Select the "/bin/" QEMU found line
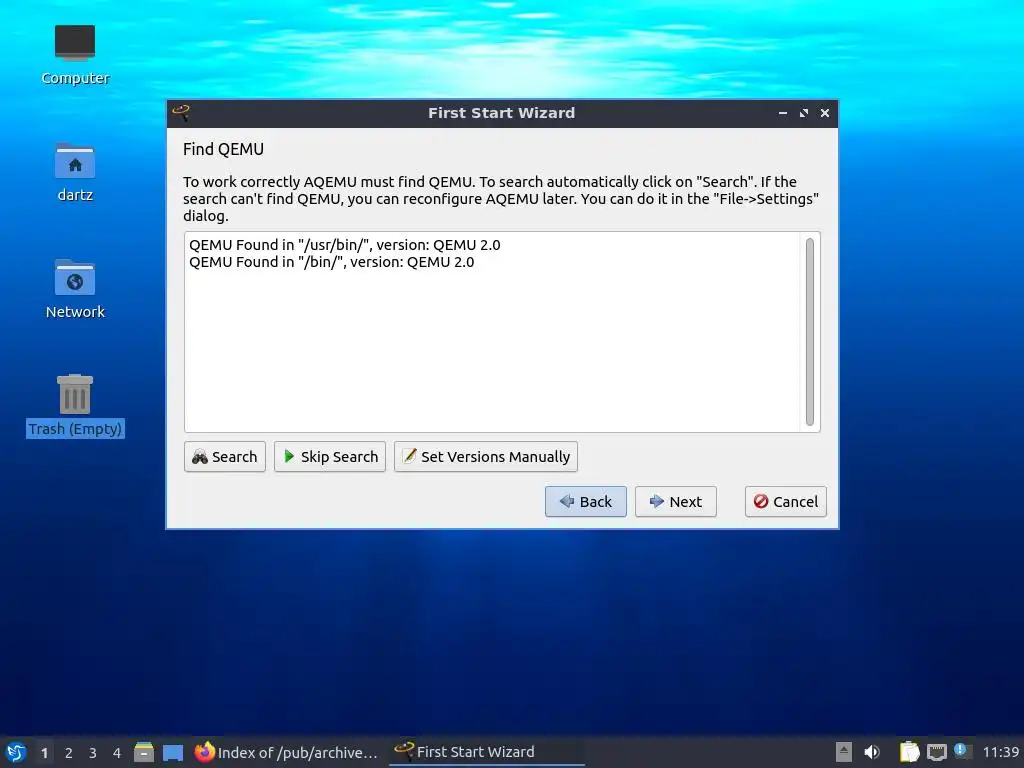 pos(332,262)
